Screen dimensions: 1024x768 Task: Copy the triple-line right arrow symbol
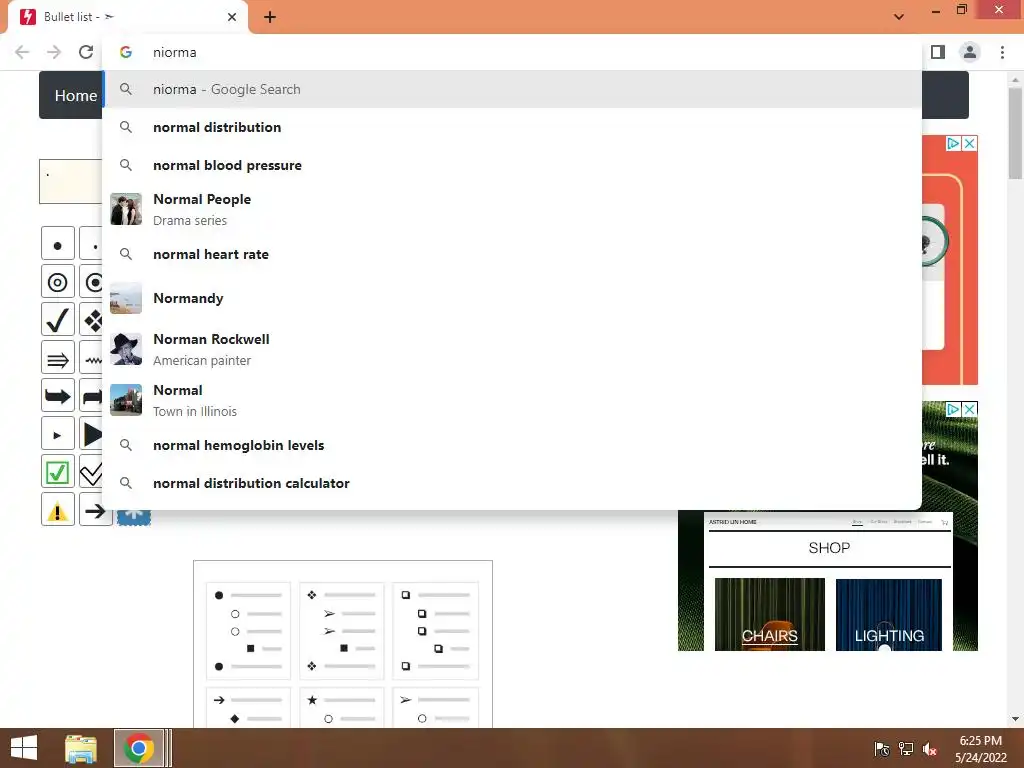(x=57, y=358)
